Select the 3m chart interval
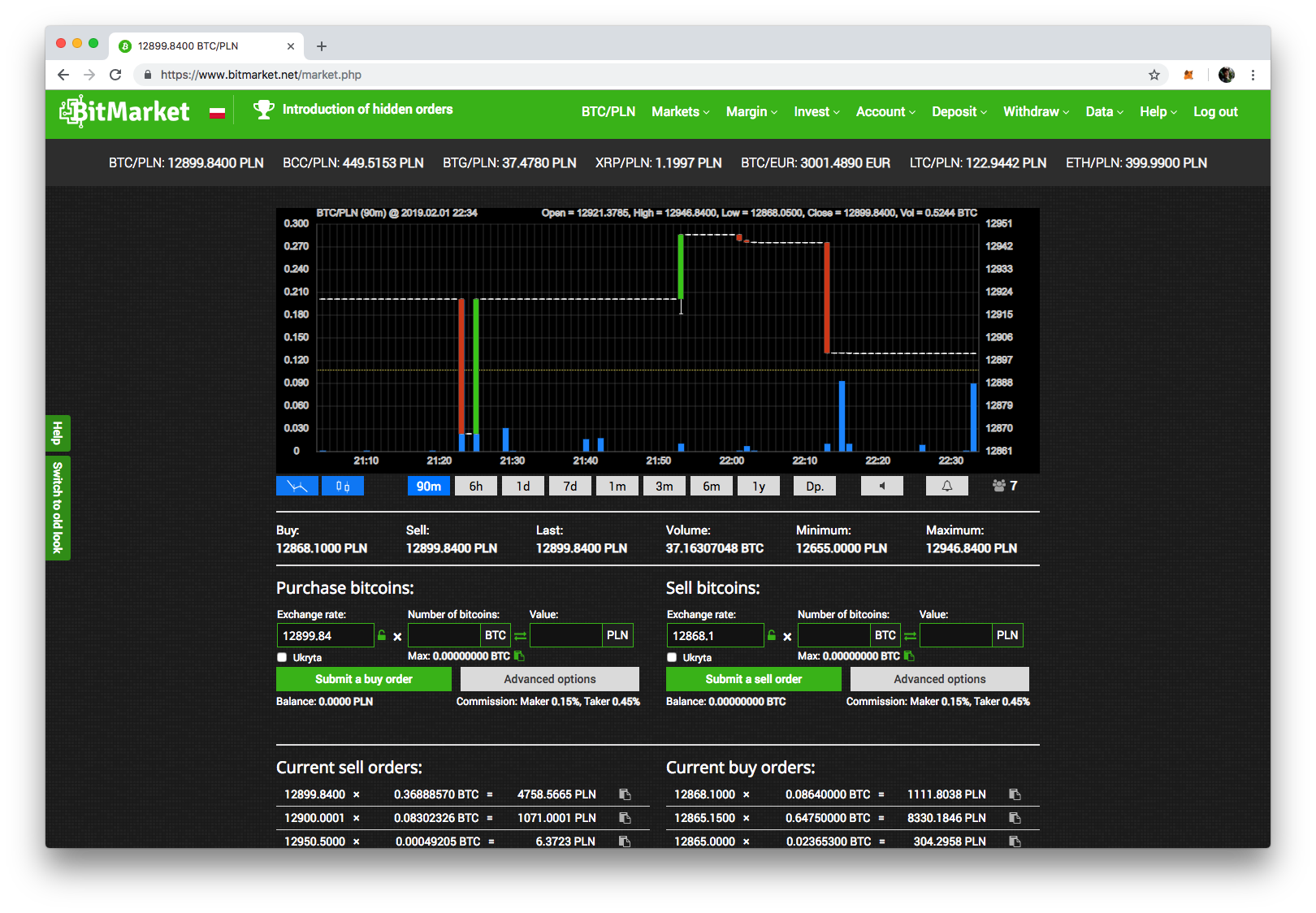Image resolution: width=1316 pixels, height=913 pixels. pos(664,486)
